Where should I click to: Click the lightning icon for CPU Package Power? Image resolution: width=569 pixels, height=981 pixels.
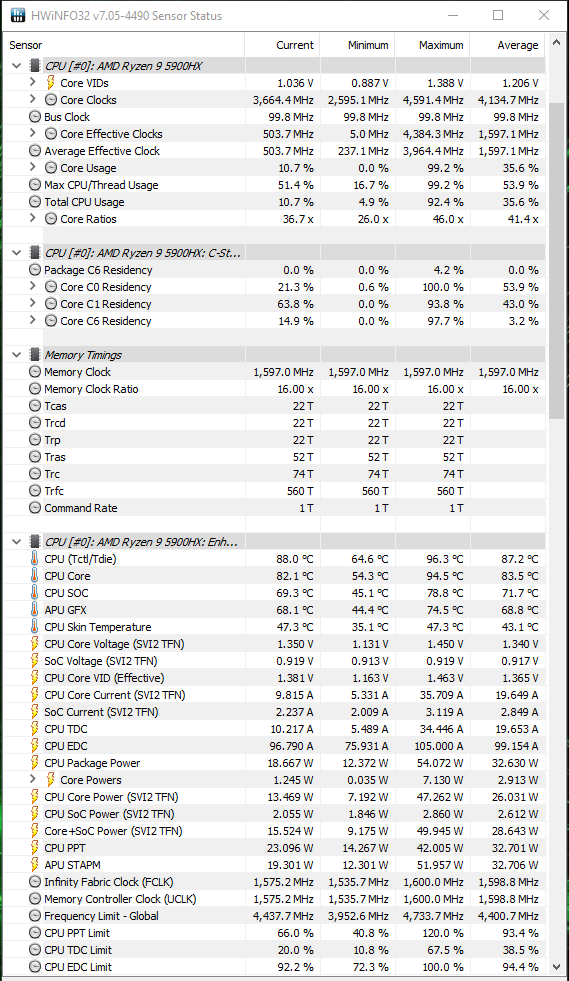(35, 763)
